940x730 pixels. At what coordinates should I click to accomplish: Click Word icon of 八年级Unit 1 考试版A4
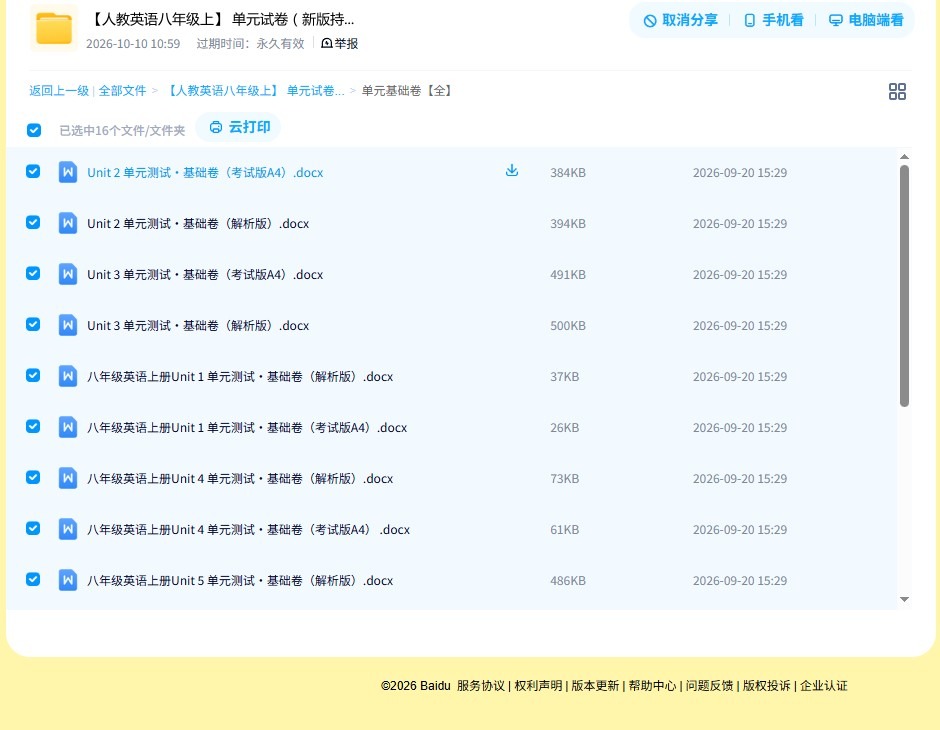pos(68,427)
